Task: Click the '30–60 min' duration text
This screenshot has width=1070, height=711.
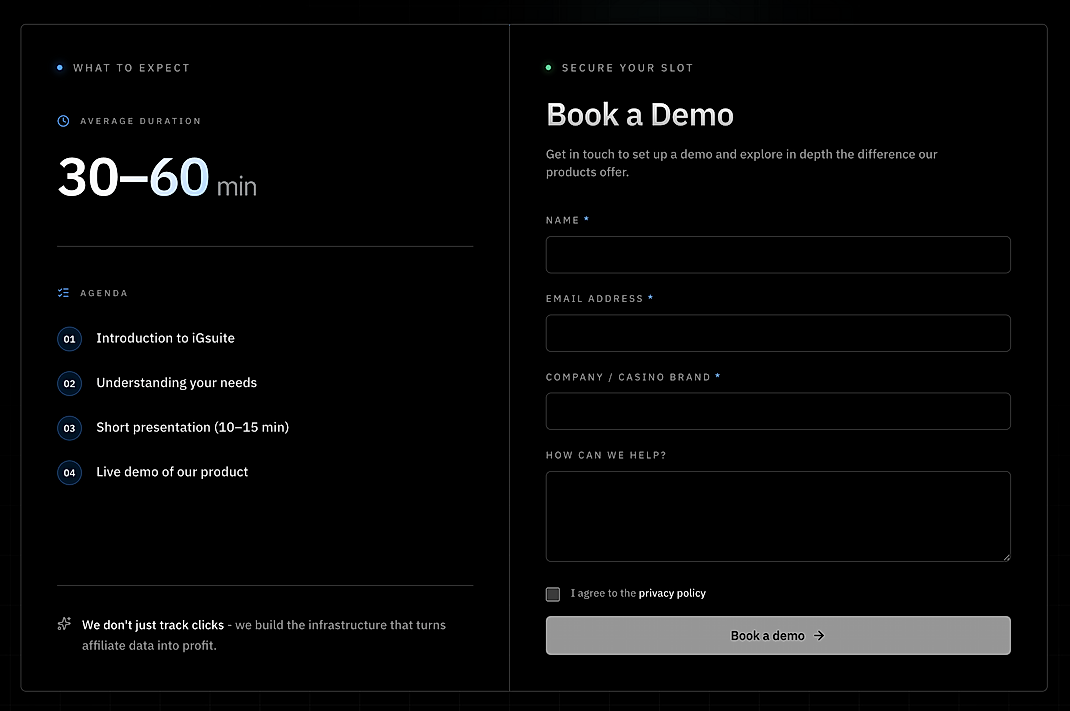Action: pos(158,177)
